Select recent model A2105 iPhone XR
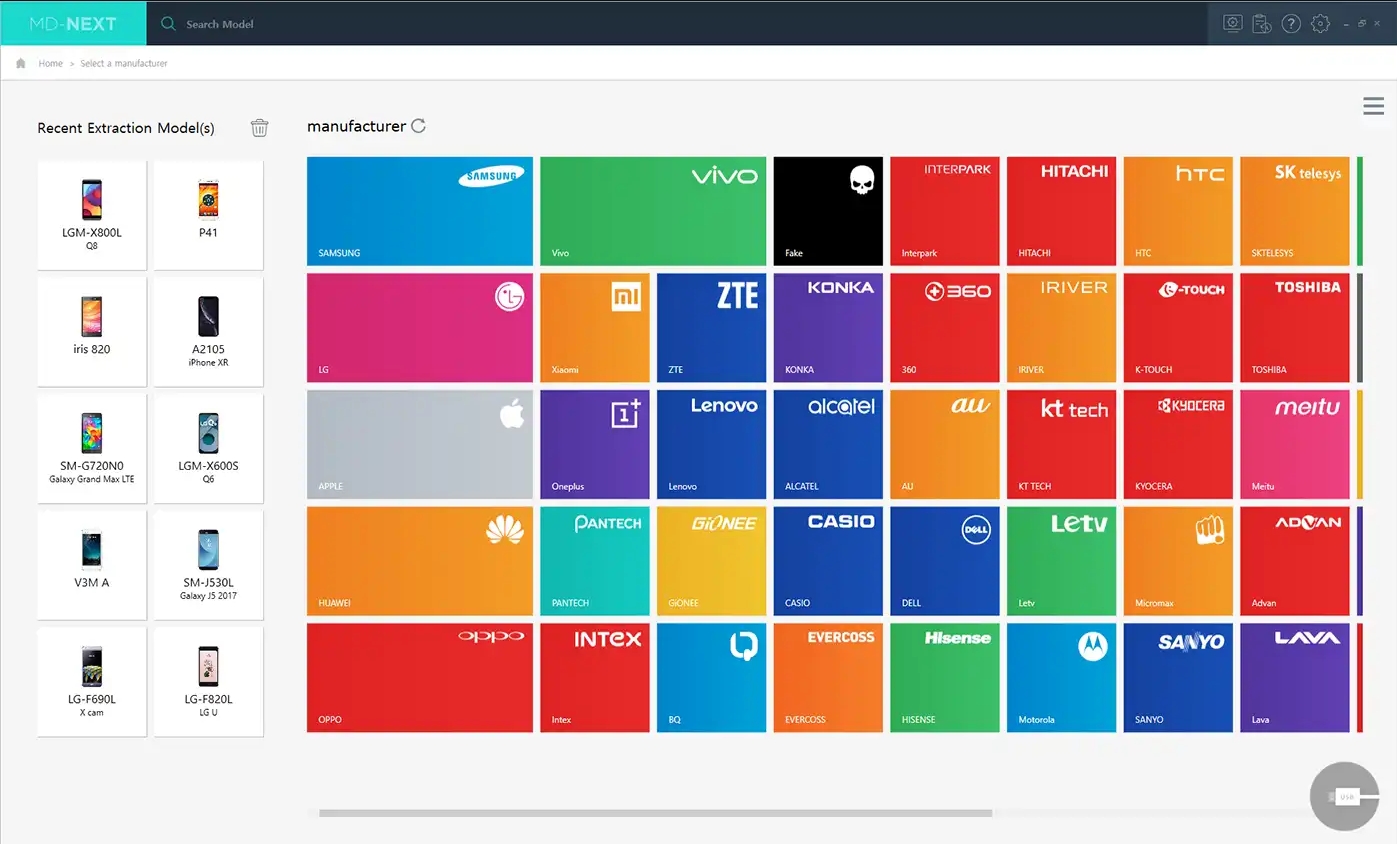 point(208,332)
